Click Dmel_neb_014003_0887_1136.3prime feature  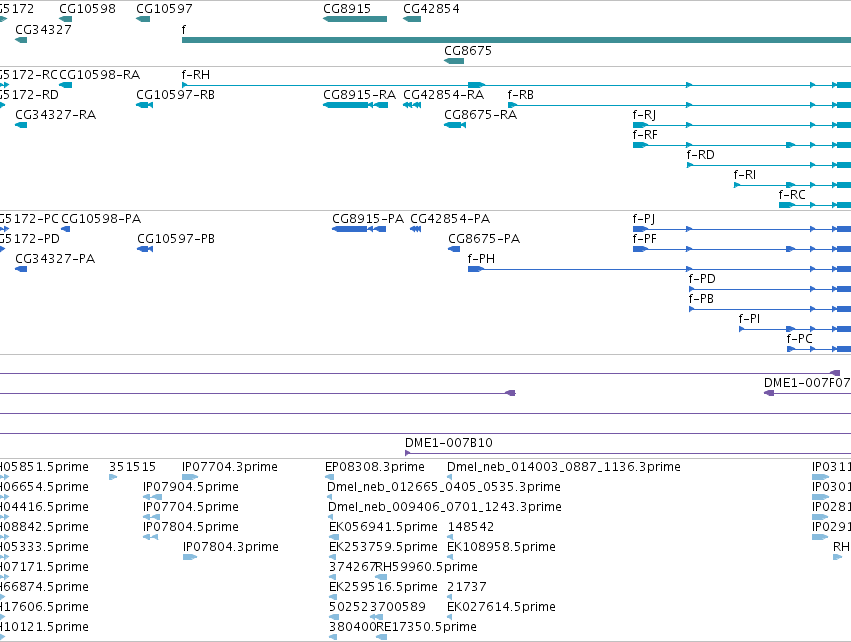coord(449,477)
